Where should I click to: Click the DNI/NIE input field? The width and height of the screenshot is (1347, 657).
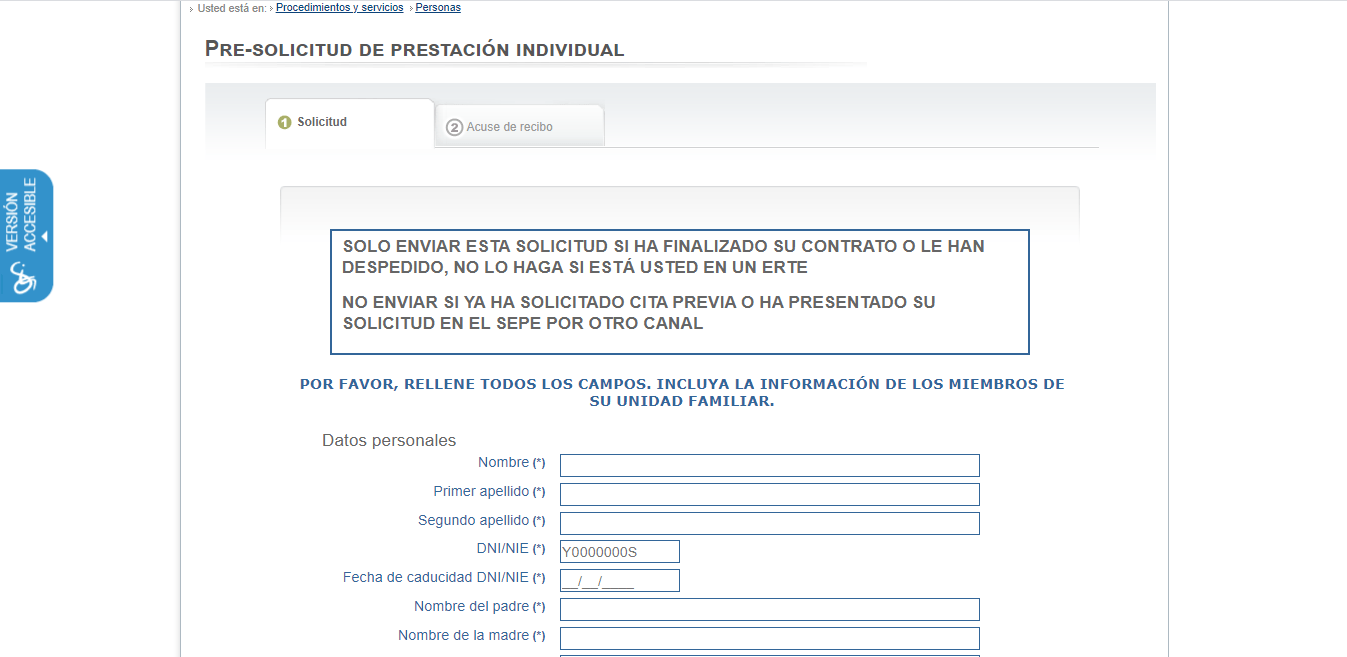[620, 551]
